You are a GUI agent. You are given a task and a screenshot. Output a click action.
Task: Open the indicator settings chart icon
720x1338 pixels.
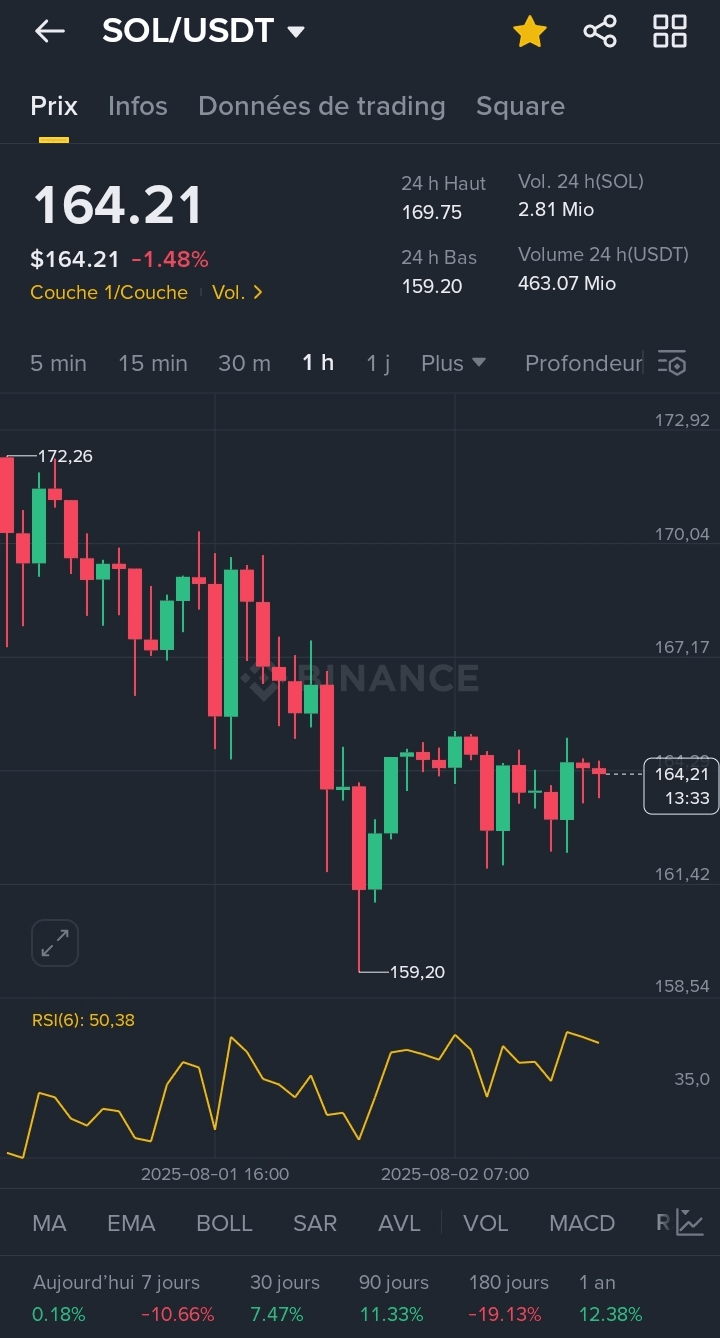tap(690, 1222)
